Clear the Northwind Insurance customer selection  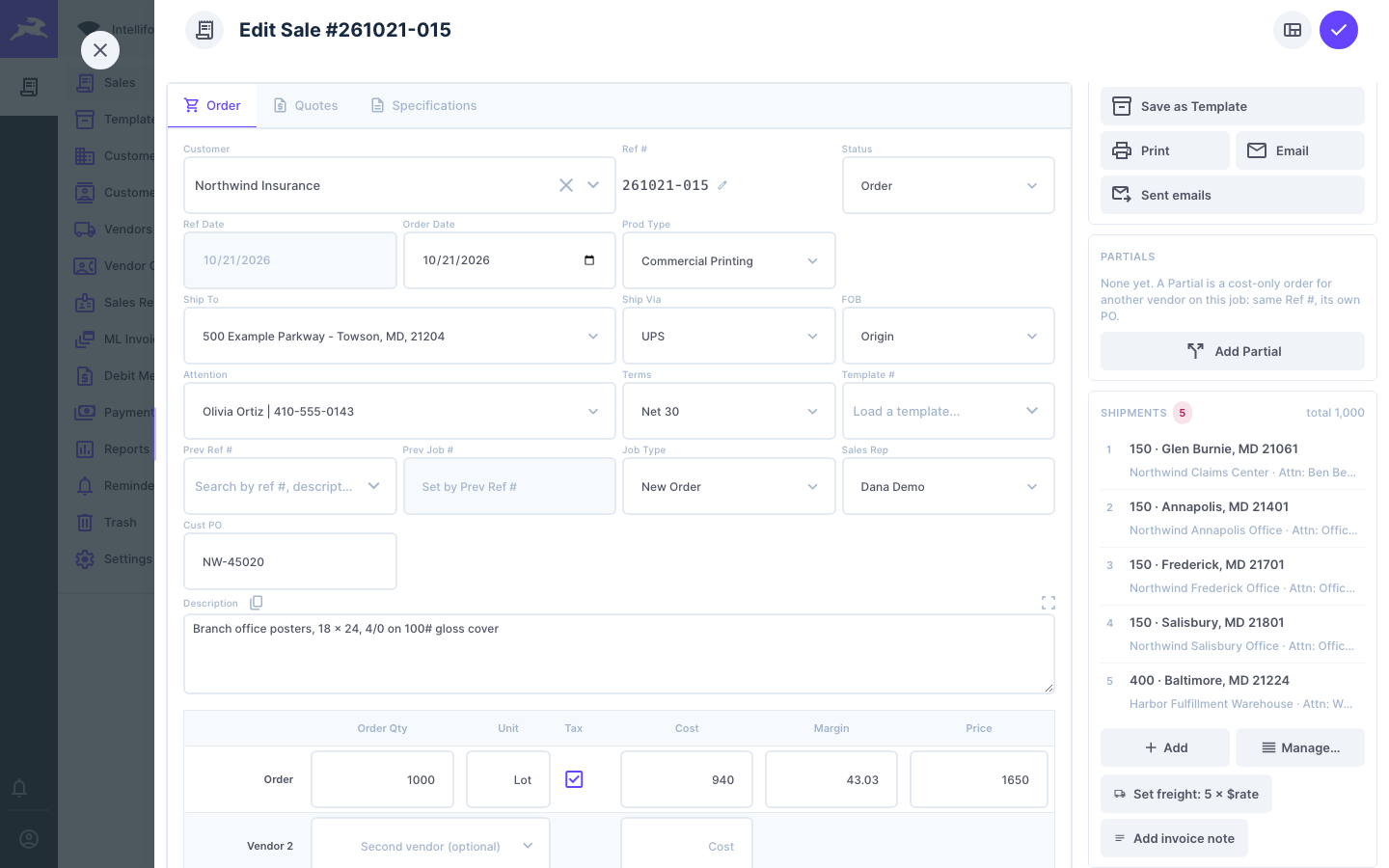[566, 185]
